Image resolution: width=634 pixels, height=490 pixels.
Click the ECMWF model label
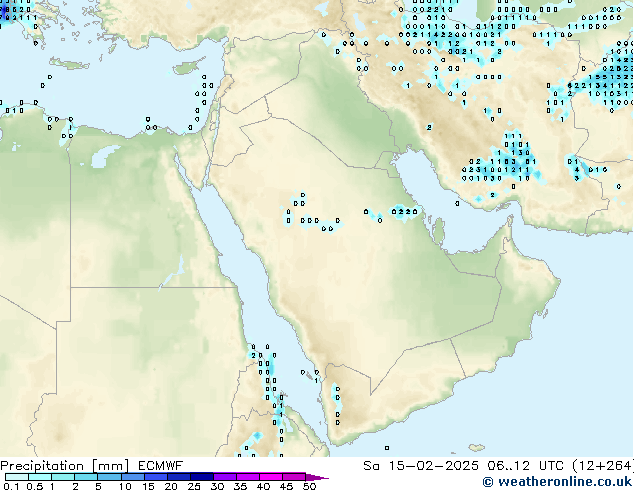160,466
